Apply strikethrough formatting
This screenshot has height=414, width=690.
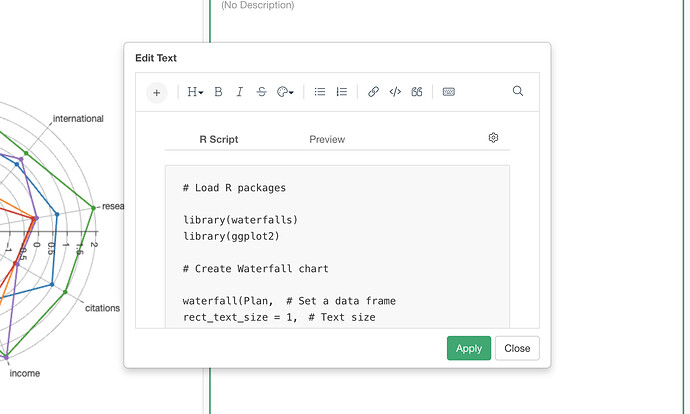pyautogui.click(x=262, y=92)
